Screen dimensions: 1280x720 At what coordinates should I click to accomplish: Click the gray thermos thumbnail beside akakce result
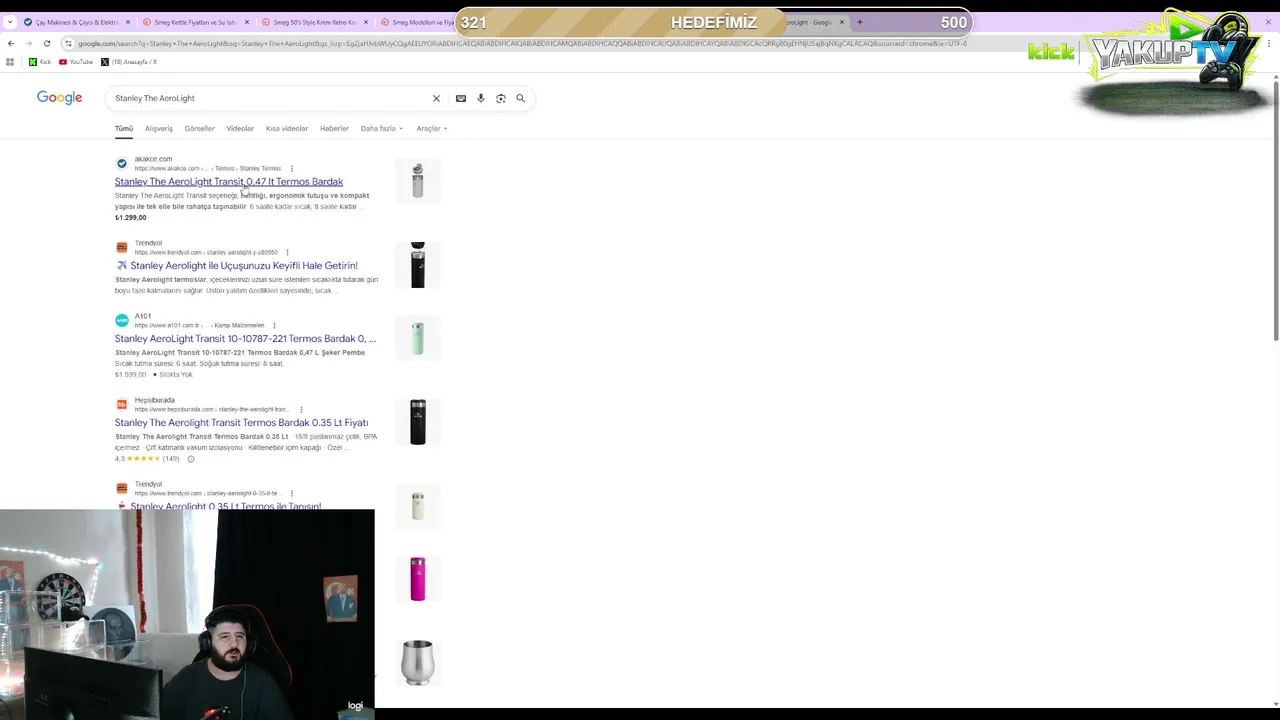418,181
